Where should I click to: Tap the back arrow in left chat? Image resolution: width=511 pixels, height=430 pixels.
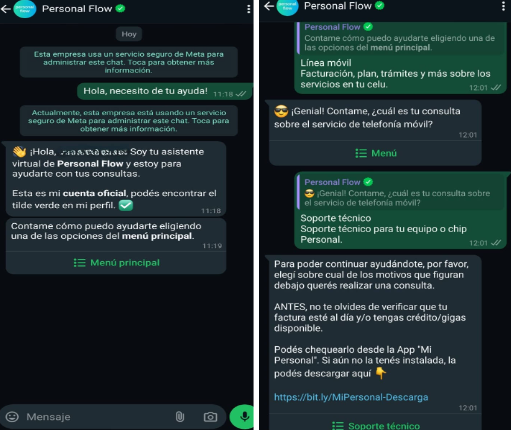pos(6,9)
